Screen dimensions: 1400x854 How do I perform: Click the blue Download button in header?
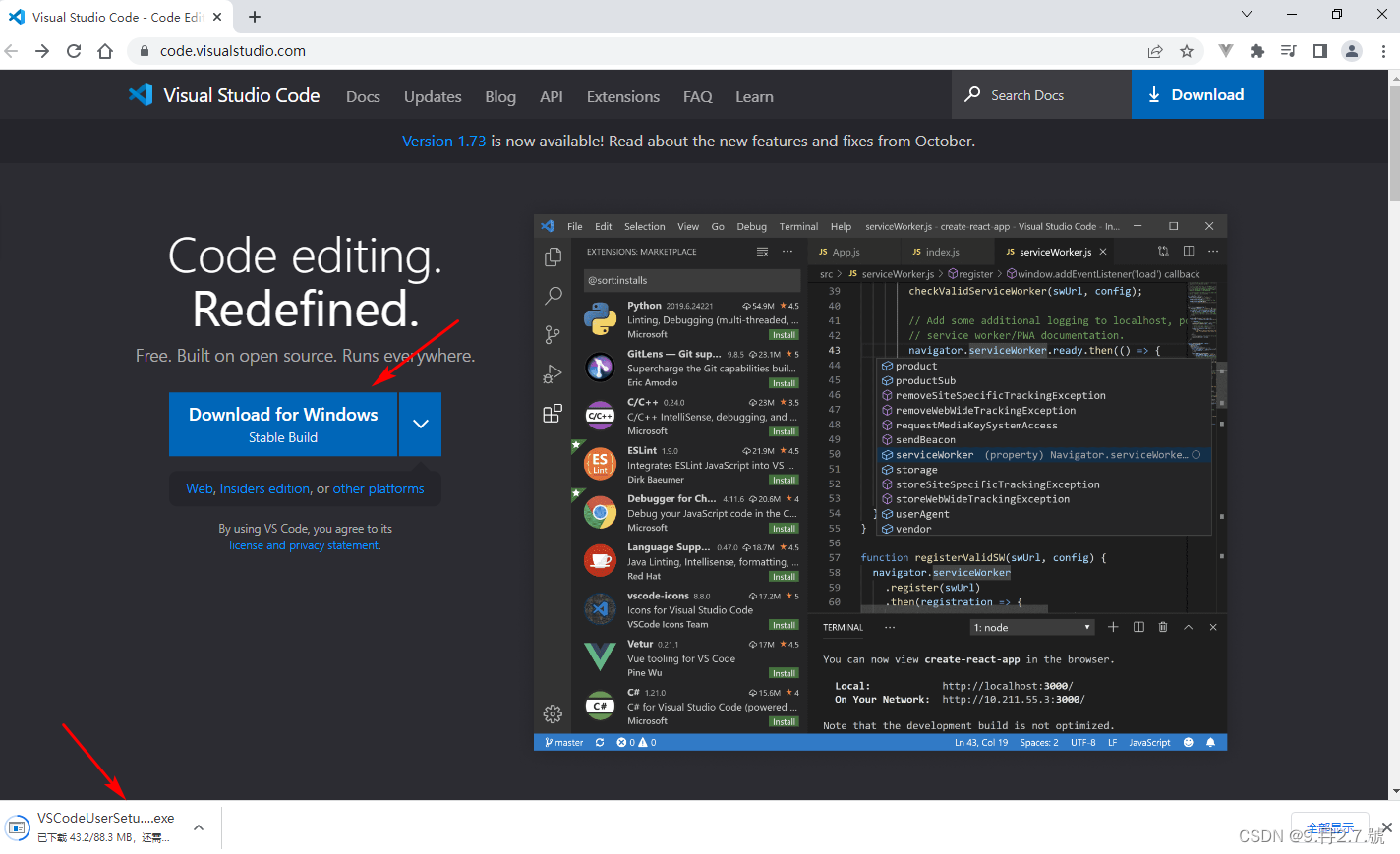point(1197,95)
